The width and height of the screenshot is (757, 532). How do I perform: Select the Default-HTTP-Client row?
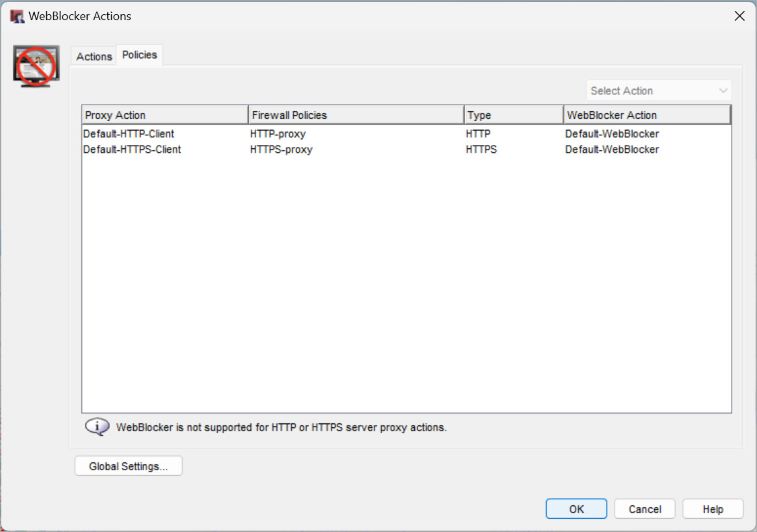pos(129,134)
